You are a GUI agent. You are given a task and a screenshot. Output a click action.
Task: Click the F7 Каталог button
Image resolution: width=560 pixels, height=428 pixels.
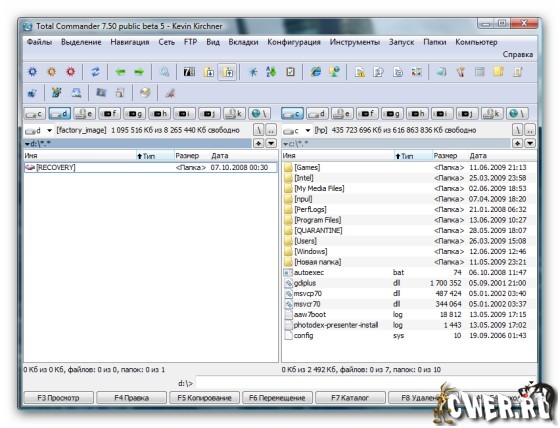[x=350, y=398]
